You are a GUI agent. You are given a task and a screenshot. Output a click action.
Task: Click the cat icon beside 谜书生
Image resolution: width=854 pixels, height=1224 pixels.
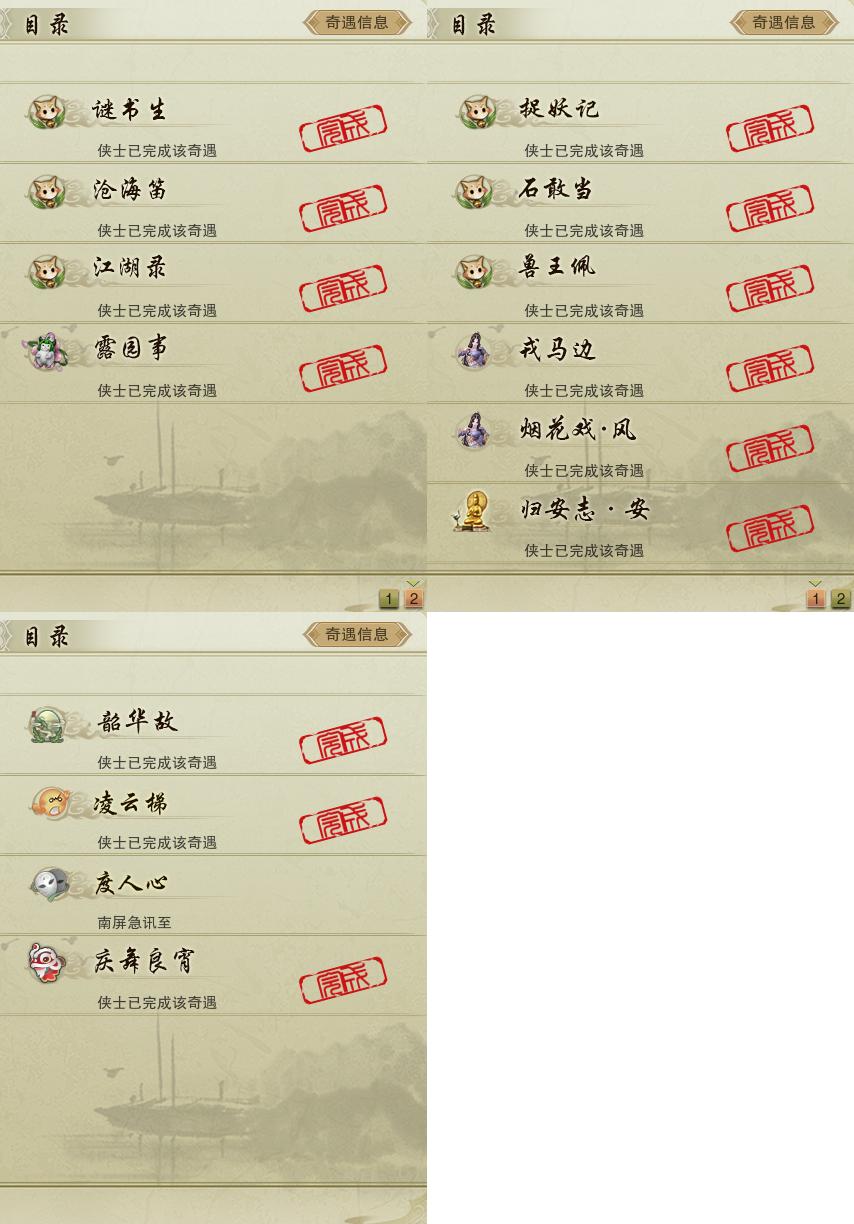click(45, 112)
